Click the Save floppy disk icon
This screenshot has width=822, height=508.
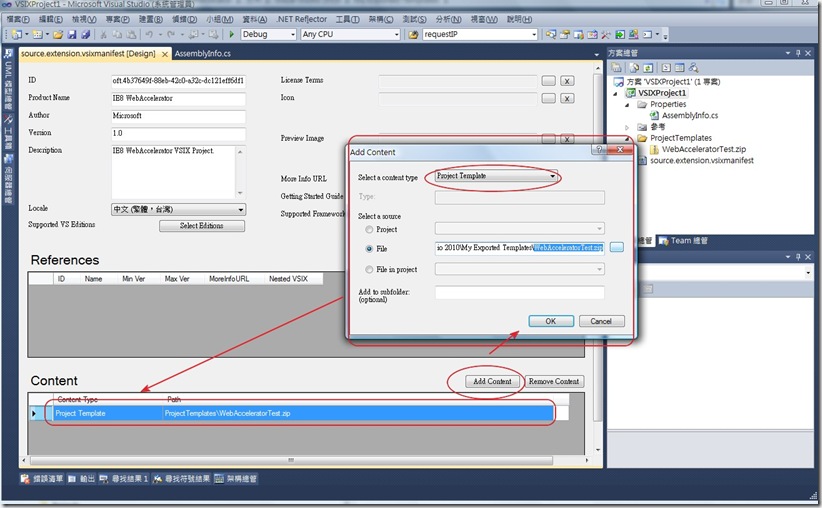pyautogui.click(x=72, y=35)
